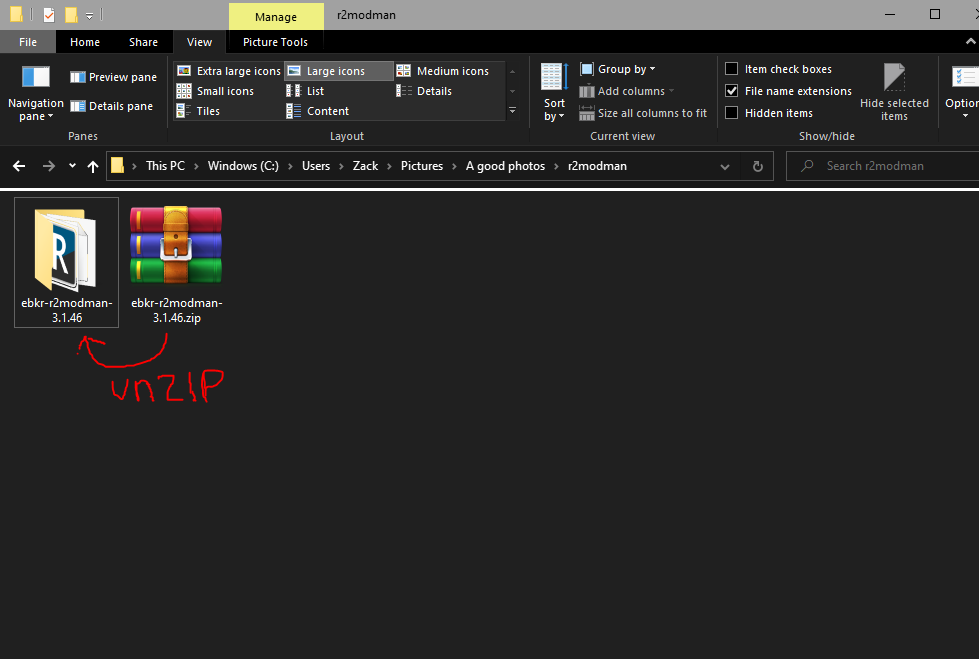Select Extra large icons layout
This screenshot has height=659, width=979.
[229, 71]
